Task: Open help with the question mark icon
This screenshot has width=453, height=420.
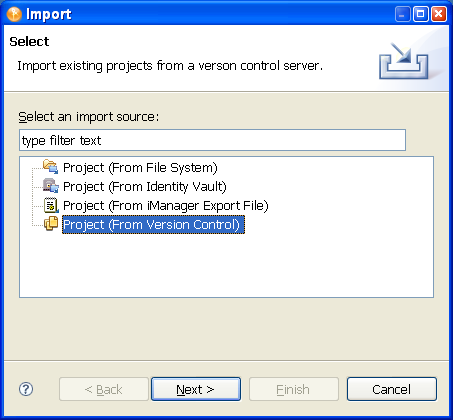Action: [26, 389]
